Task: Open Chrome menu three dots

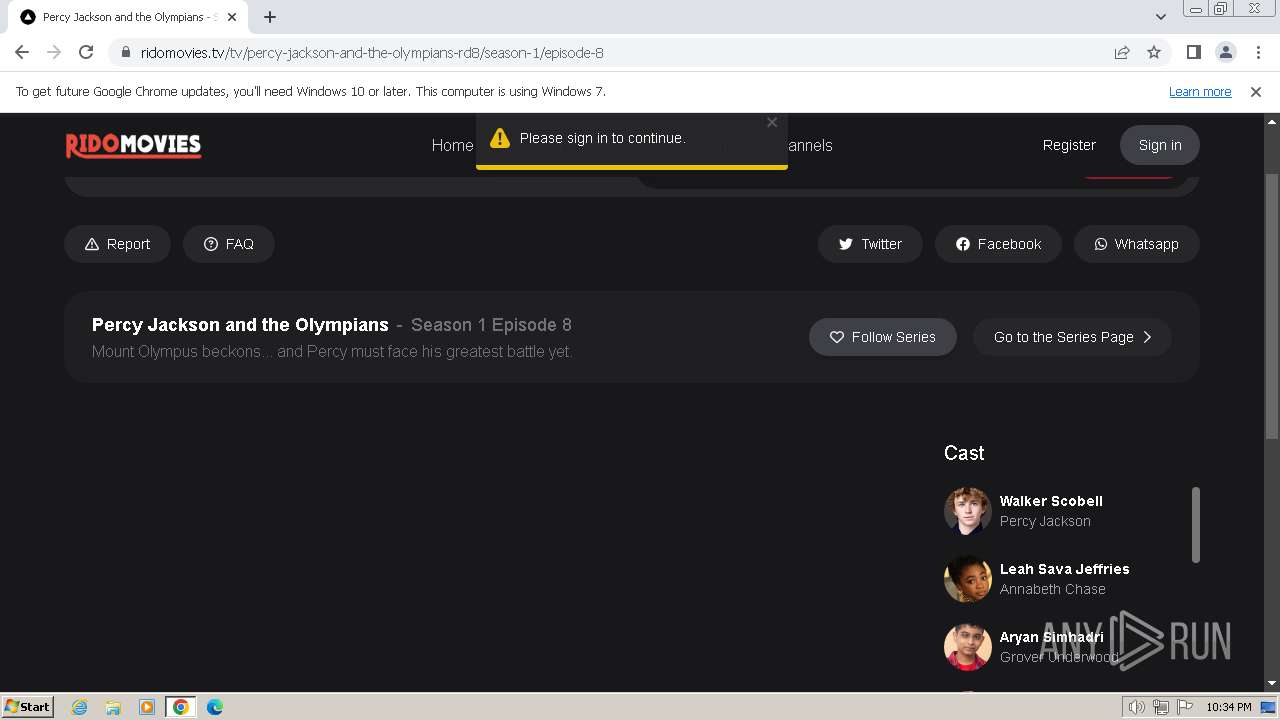Action: [1257, 52]
